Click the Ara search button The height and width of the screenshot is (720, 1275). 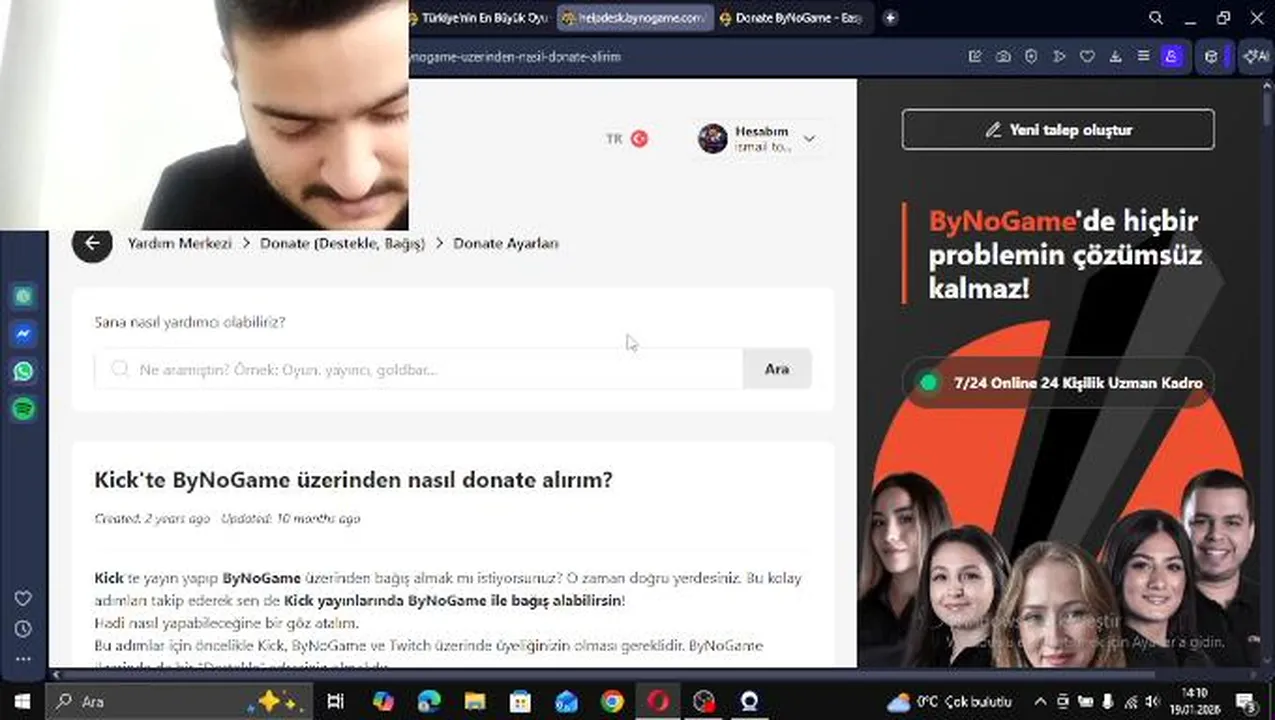coord(777,369)
